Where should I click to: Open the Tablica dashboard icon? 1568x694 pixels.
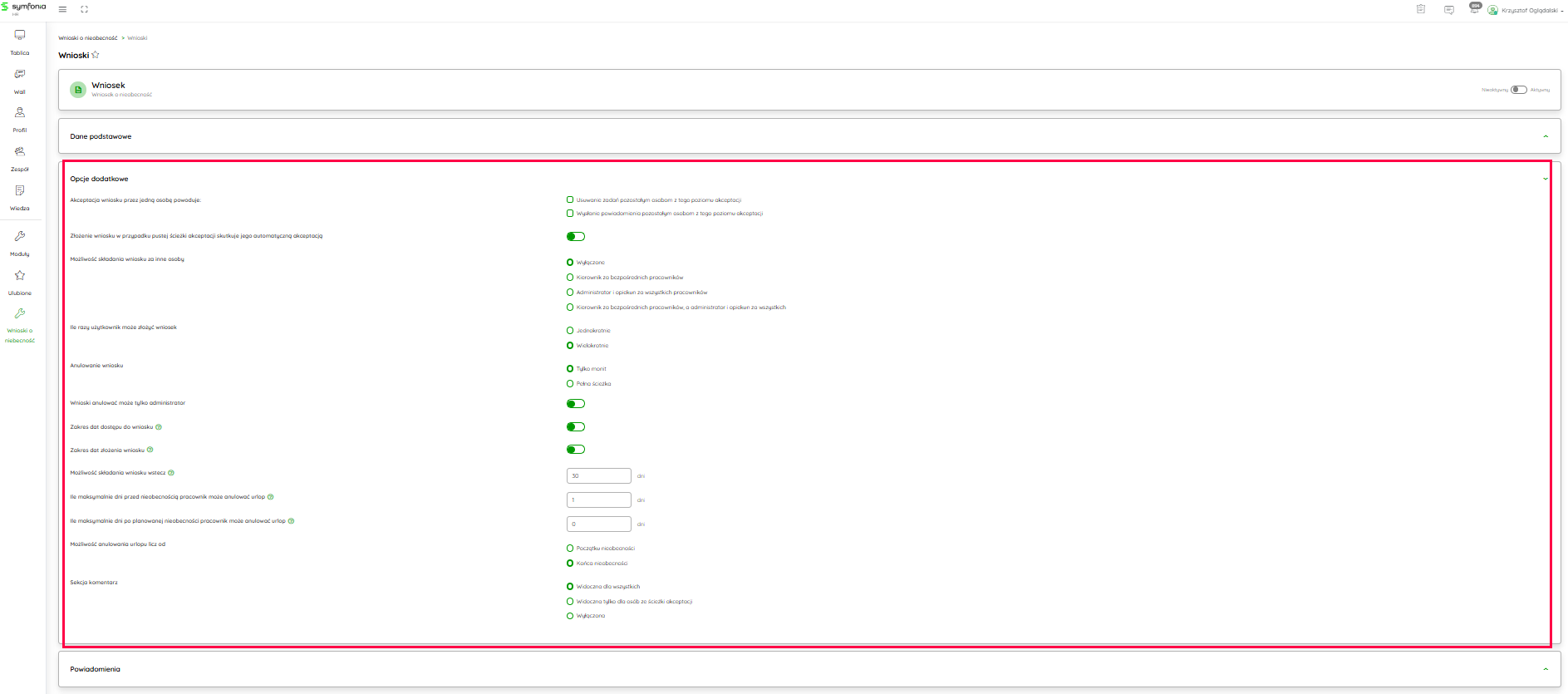pyautogui.click(x=20, y=36)
